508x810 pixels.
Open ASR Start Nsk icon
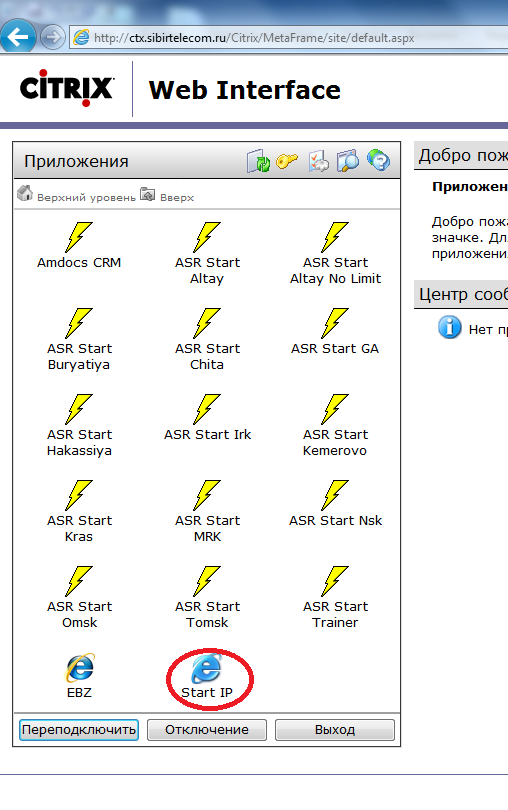click(x=335, y=496)
